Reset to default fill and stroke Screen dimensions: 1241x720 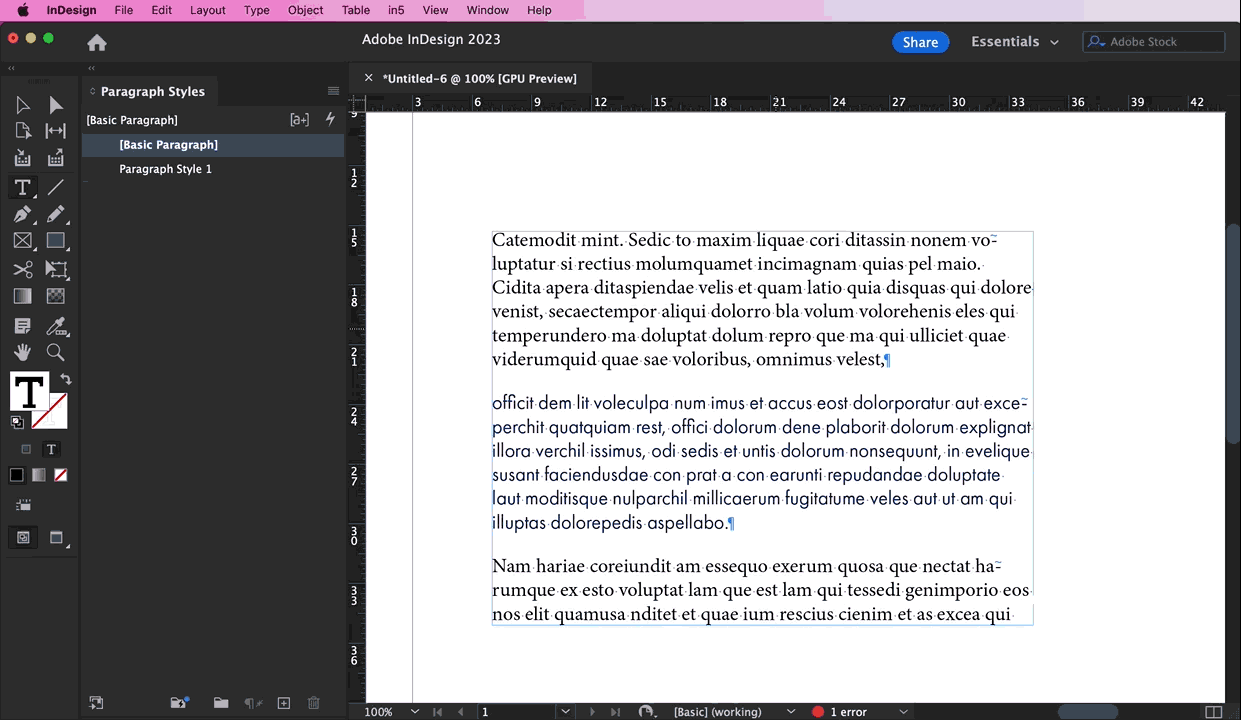click(x=17, y=422)
